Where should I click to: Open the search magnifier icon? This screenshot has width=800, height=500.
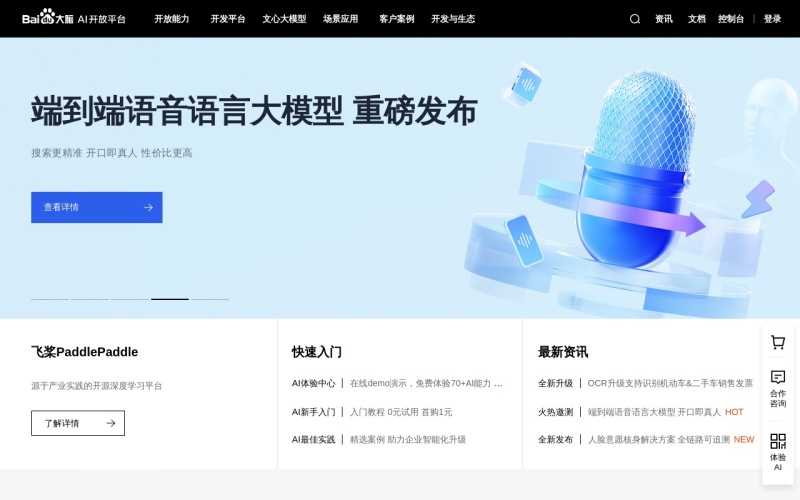pos(635,19)
